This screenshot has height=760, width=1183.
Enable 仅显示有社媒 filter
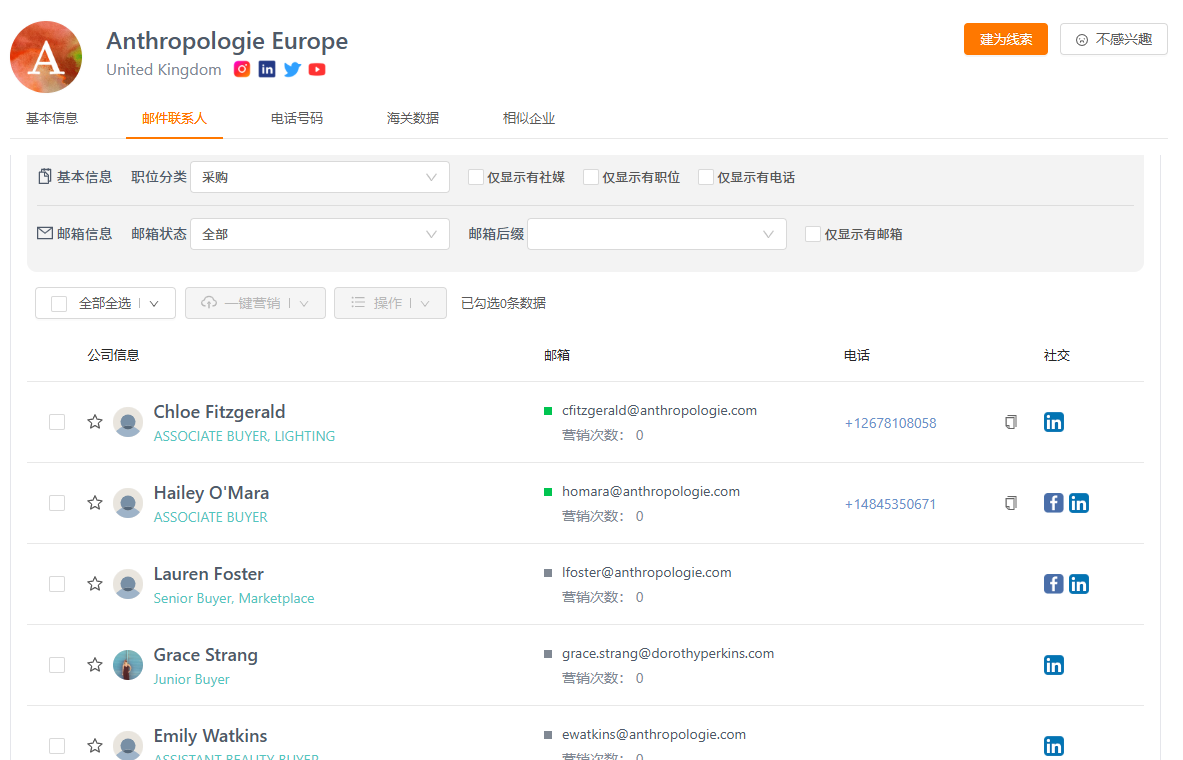click(x=475, y=177)
